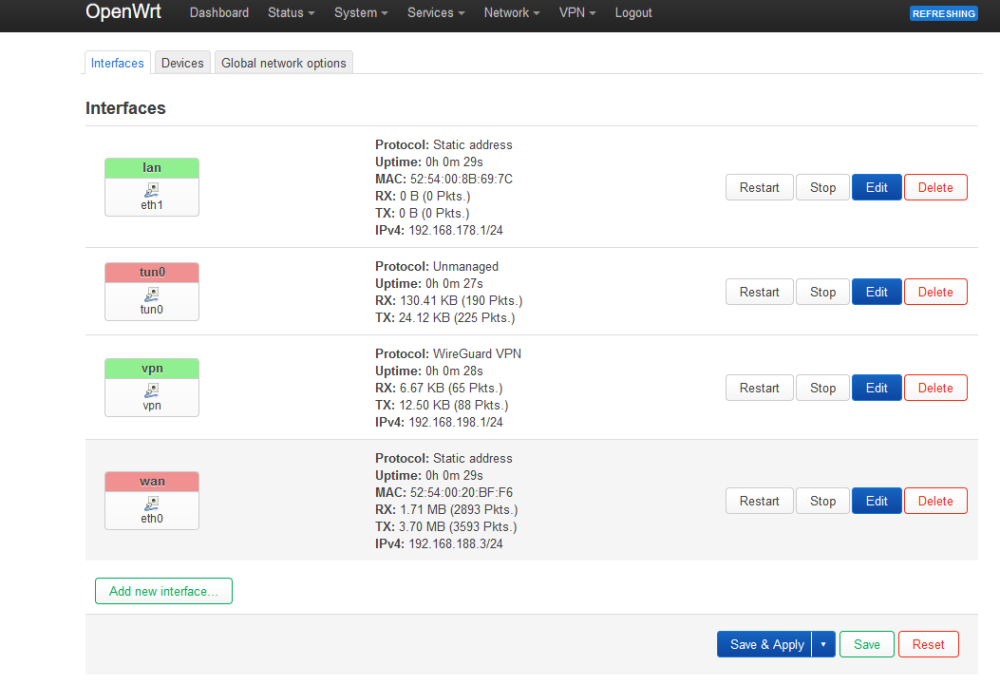Viewport: 1000px width, 685px height.
Task: Click the green lan interface label
Action: [152, 168]
